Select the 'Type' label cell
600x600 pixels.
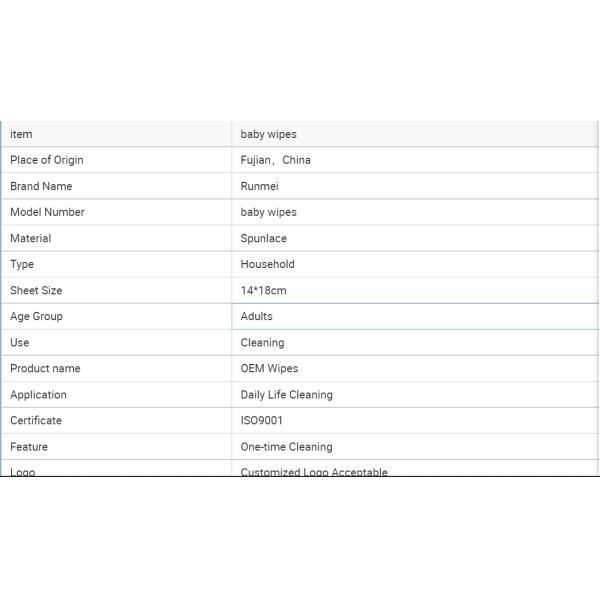22,264
